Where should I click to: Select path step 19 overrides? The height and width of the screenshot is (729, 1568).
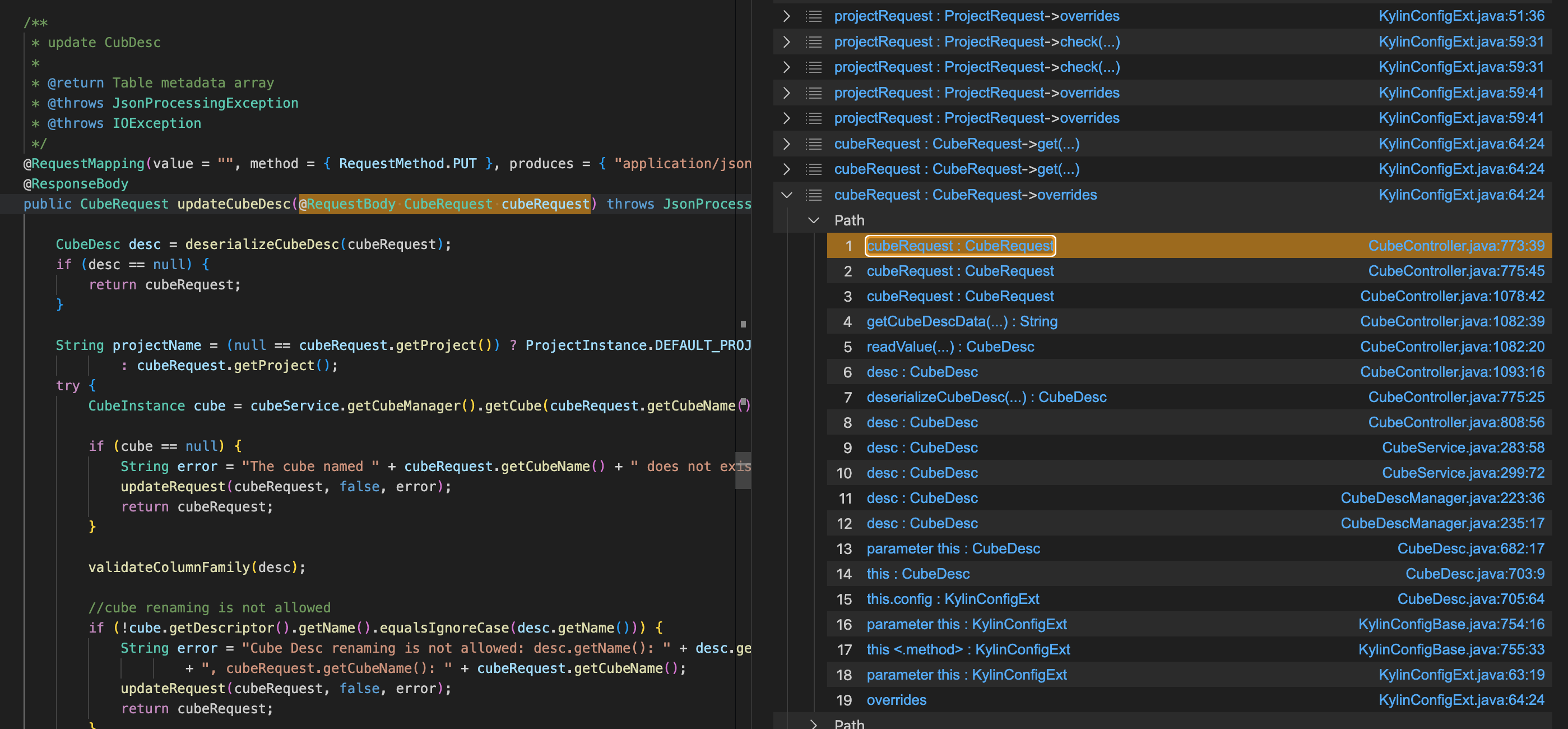pos(896,700)
